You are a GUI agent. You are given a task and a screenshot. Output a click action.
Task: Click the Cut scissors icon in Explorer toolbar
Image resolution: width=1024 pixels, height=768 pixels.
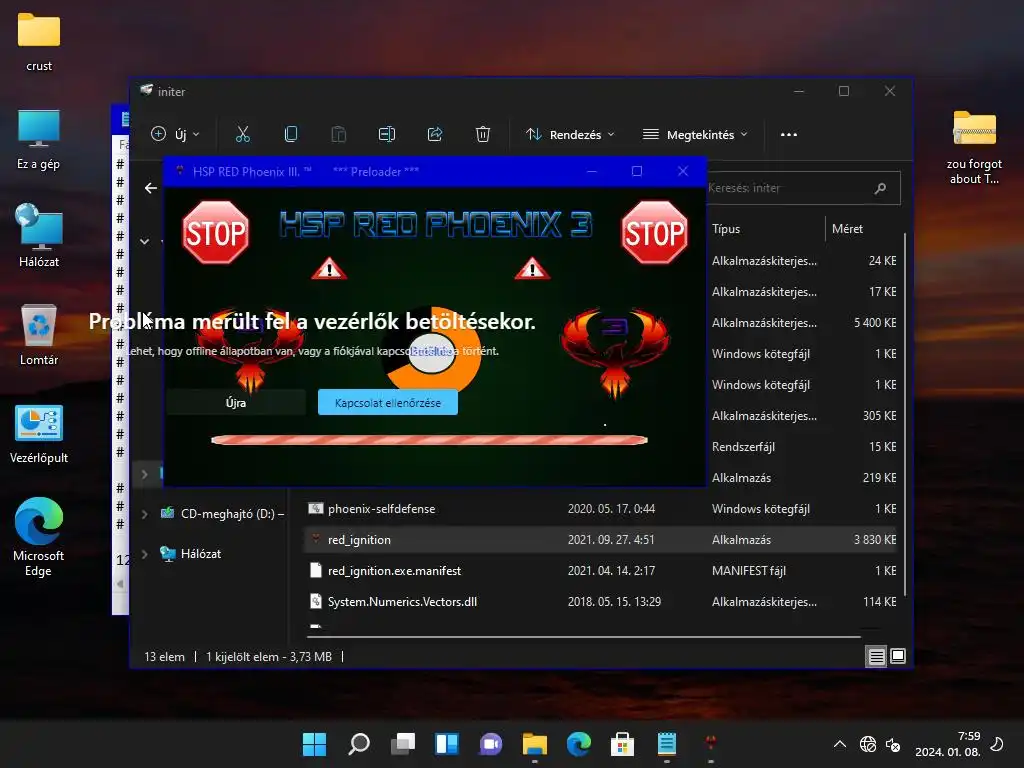[242, 135]
